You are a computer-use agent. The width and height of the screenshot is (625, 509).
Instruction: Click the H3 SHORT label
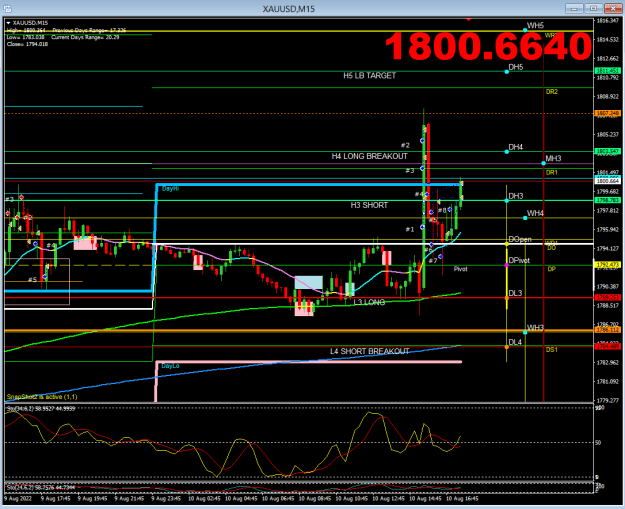pyautogui.click(x=369, y=205)
